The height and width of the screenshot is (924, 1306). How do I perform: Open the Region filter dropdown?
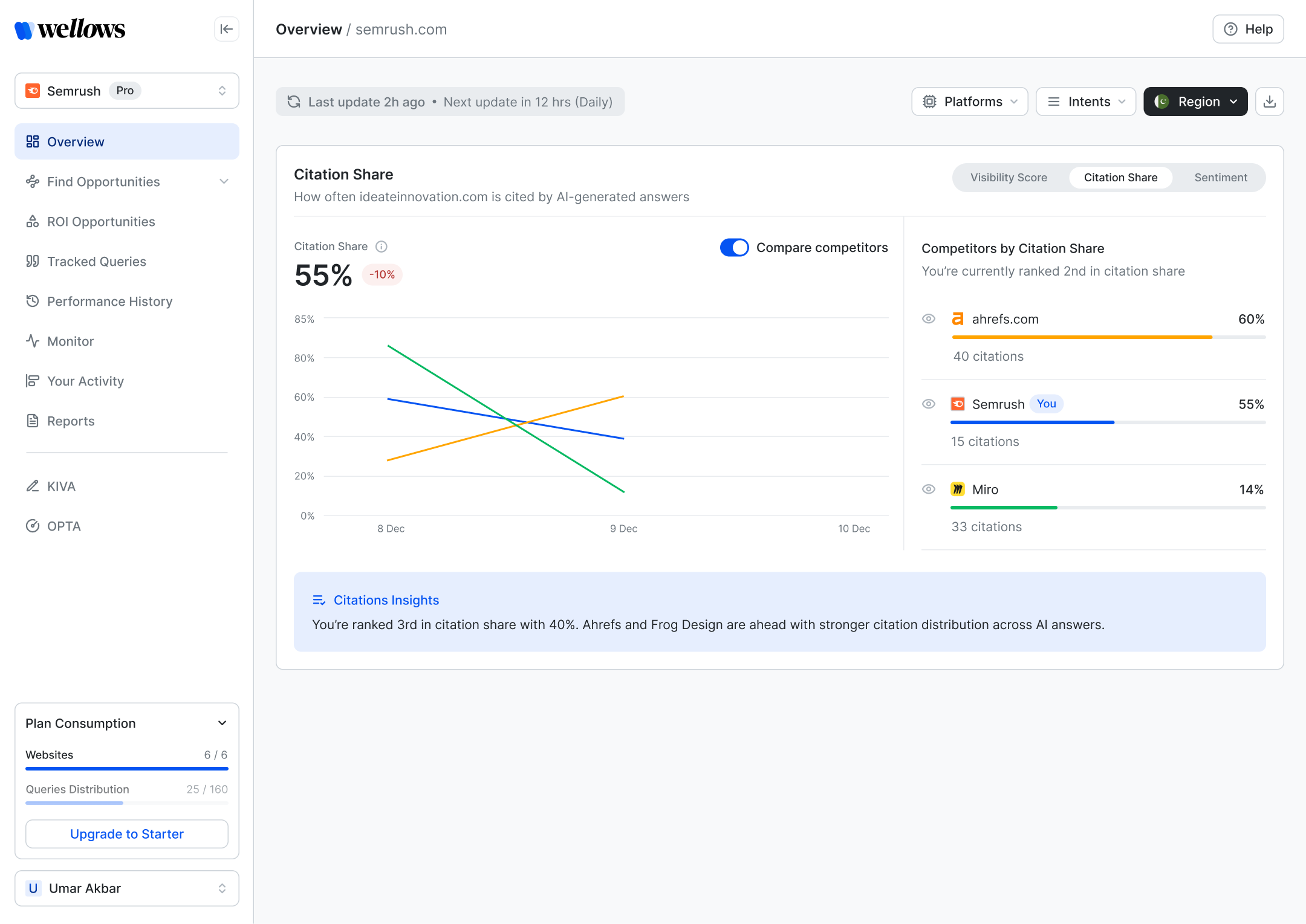[1195, 102]
